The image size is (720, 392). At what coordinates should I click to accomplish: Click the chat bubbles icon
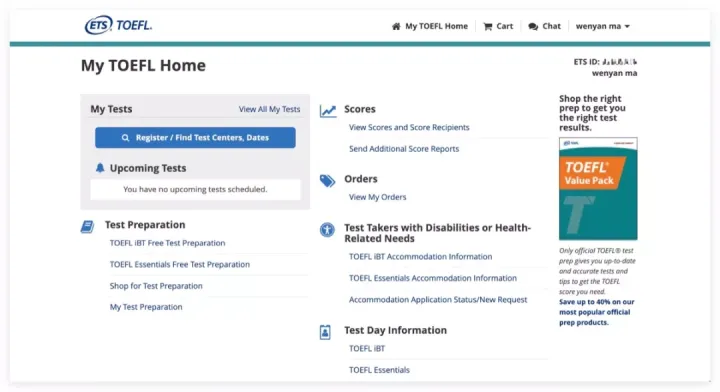click(533, 27)
